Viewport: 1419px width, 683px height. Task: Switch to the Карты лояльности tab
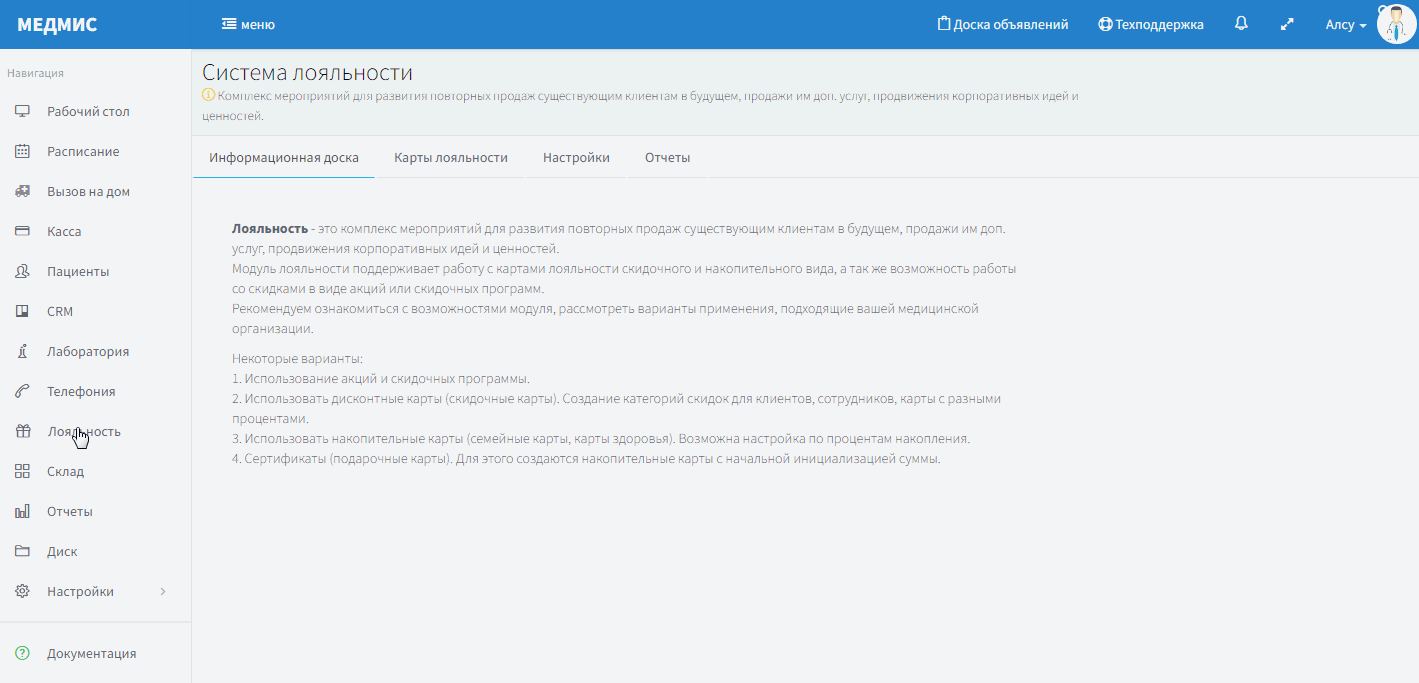click(x=451, y=158)
